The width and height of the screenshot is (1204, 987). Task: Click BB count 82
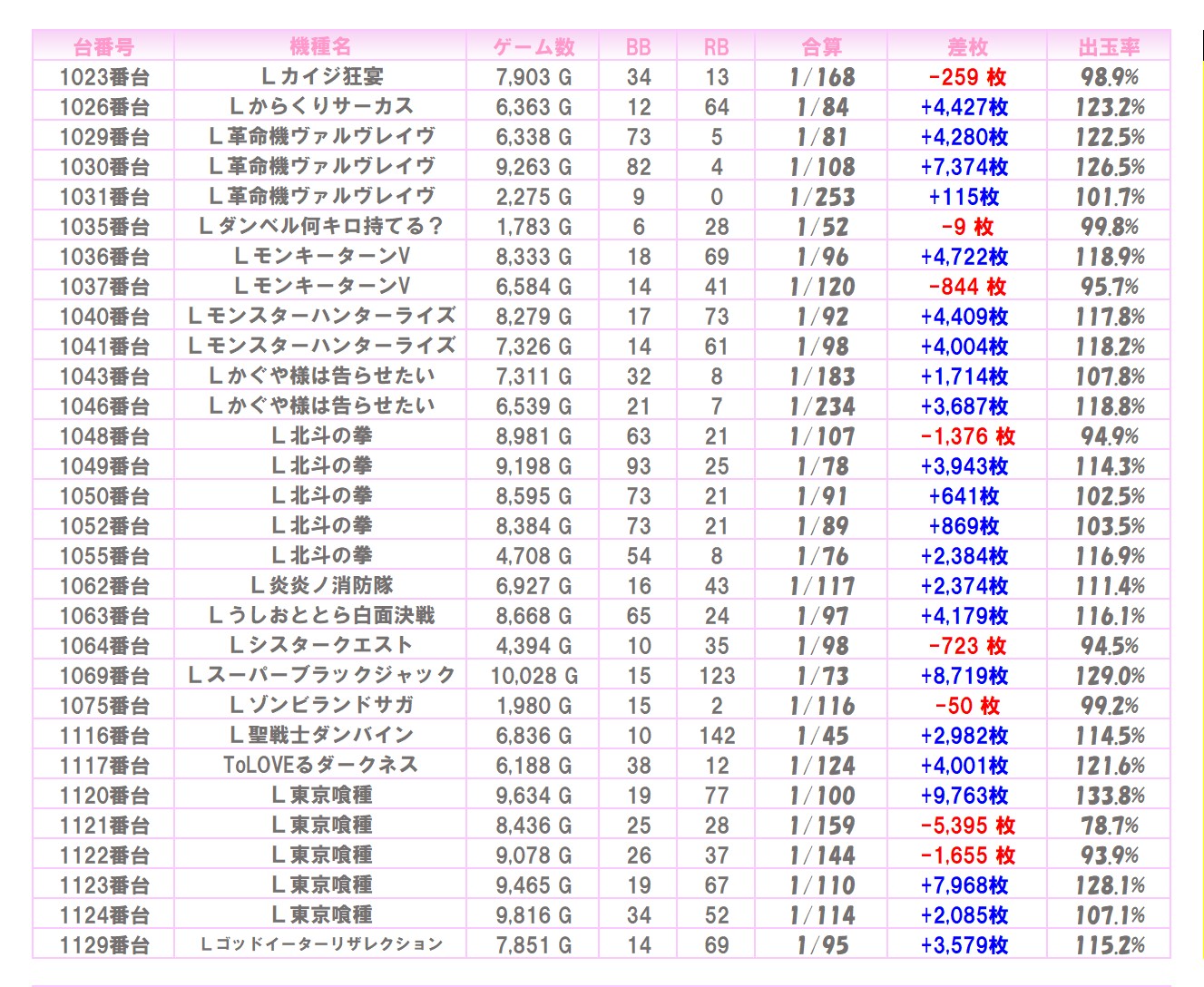[639, 167]
